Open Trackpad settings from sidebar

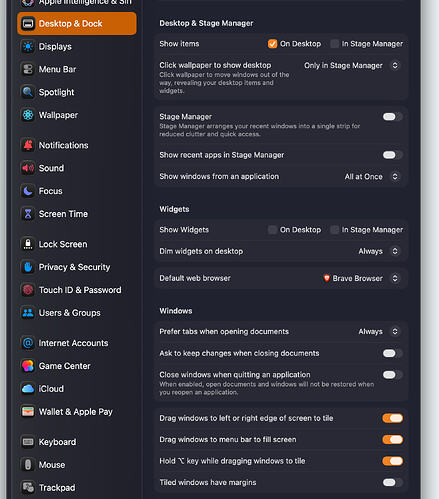(x=77, y=488)
